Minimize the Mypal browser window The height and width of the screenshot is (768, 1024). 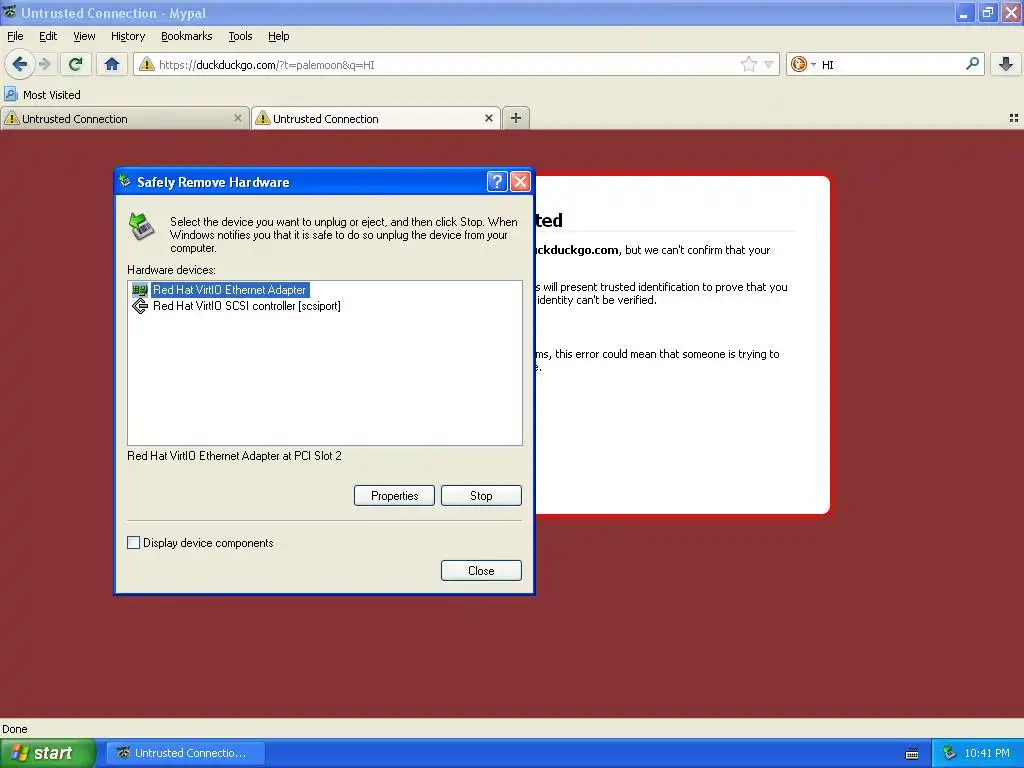coord(965,12)
